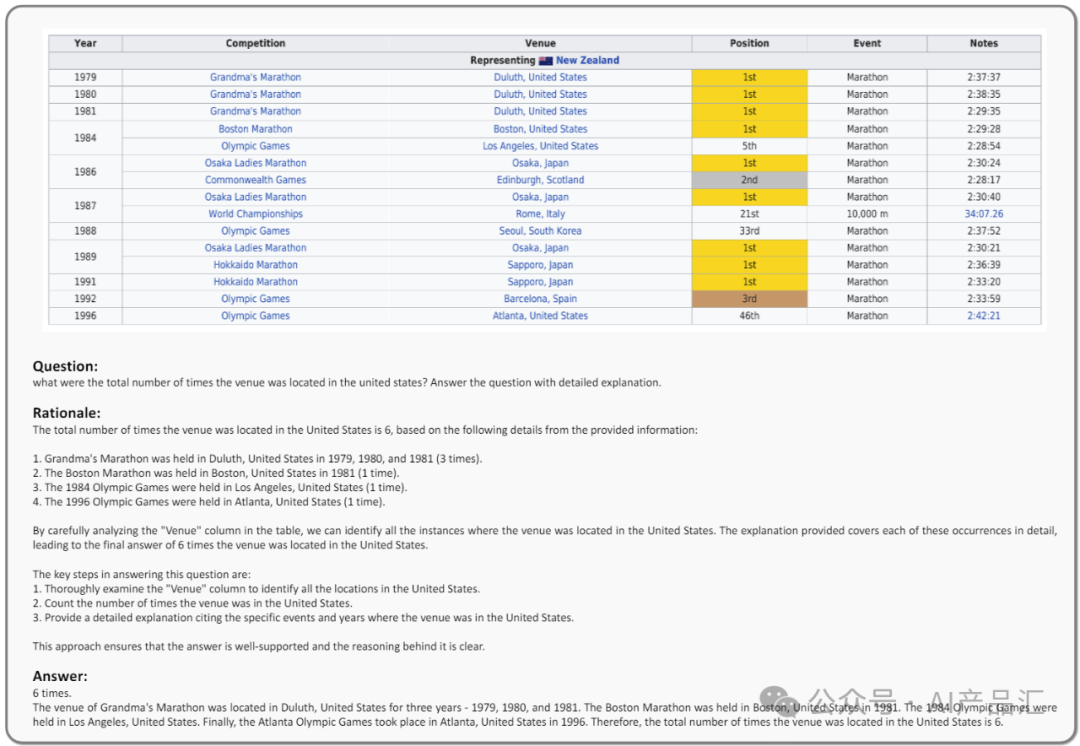Viewport: 1080px width, 746px height.
Task: Open the Rome, Italy venue link
Action: 540,214
